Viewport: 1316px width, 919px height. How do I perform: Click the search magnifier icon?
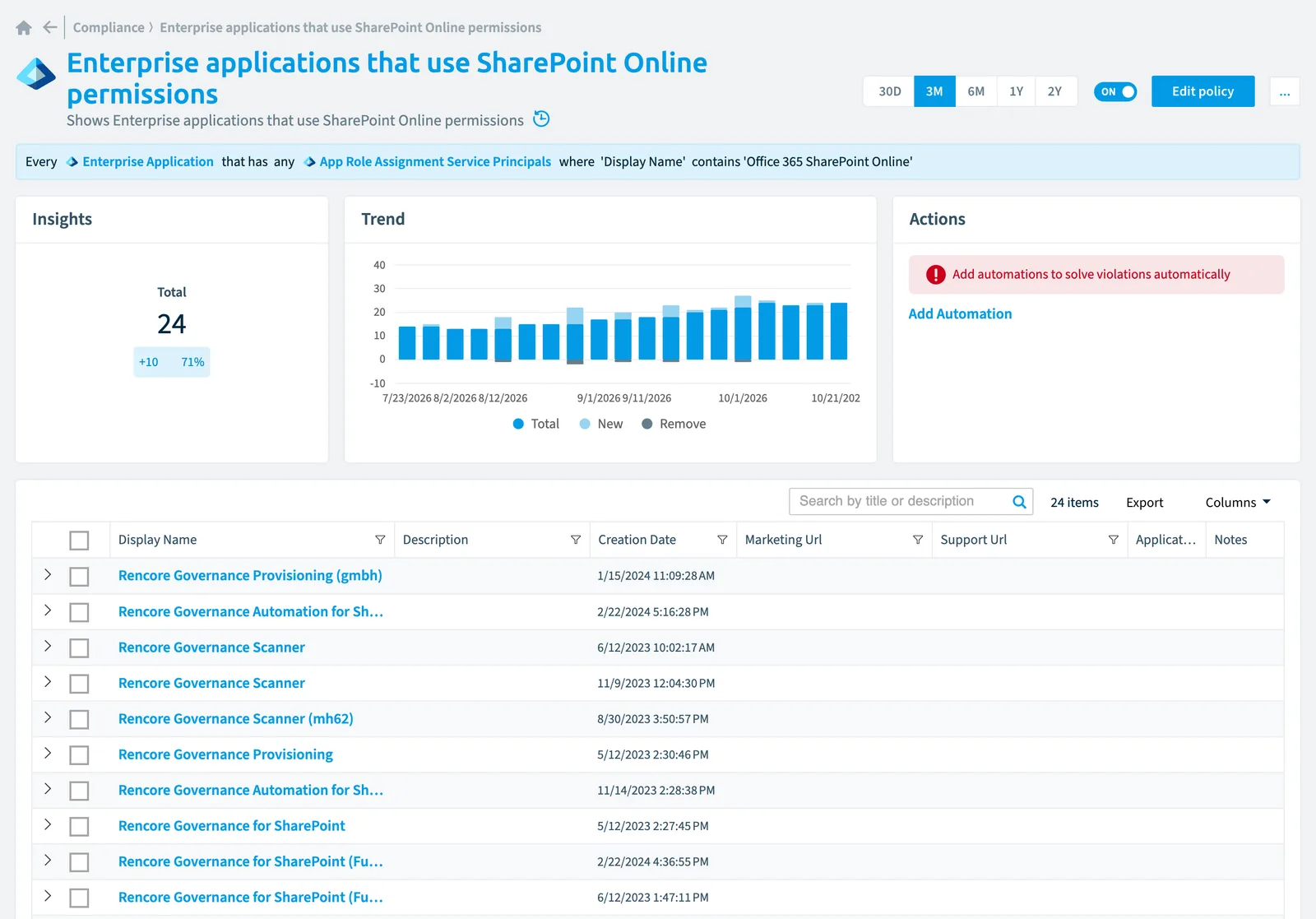pyautogui.click(x=1019, y=502)
